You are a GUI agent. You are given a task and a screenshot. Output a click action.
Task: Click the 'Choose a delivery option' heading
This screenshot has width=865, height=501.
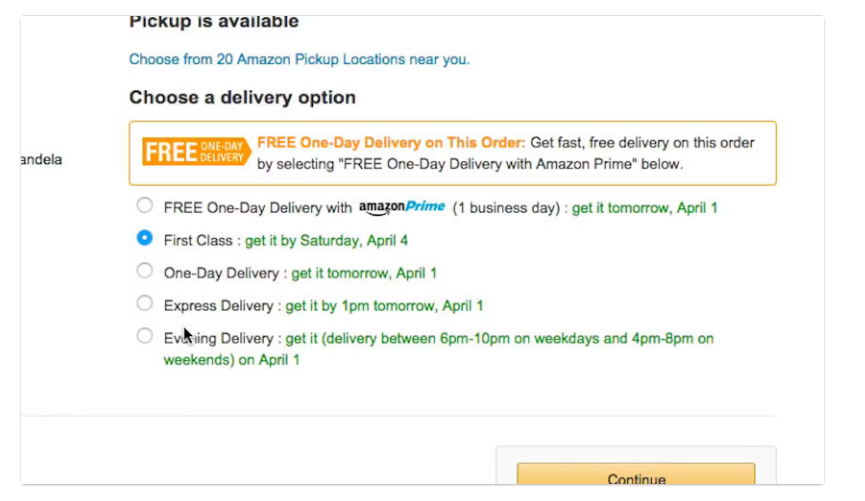coord(243,98)
